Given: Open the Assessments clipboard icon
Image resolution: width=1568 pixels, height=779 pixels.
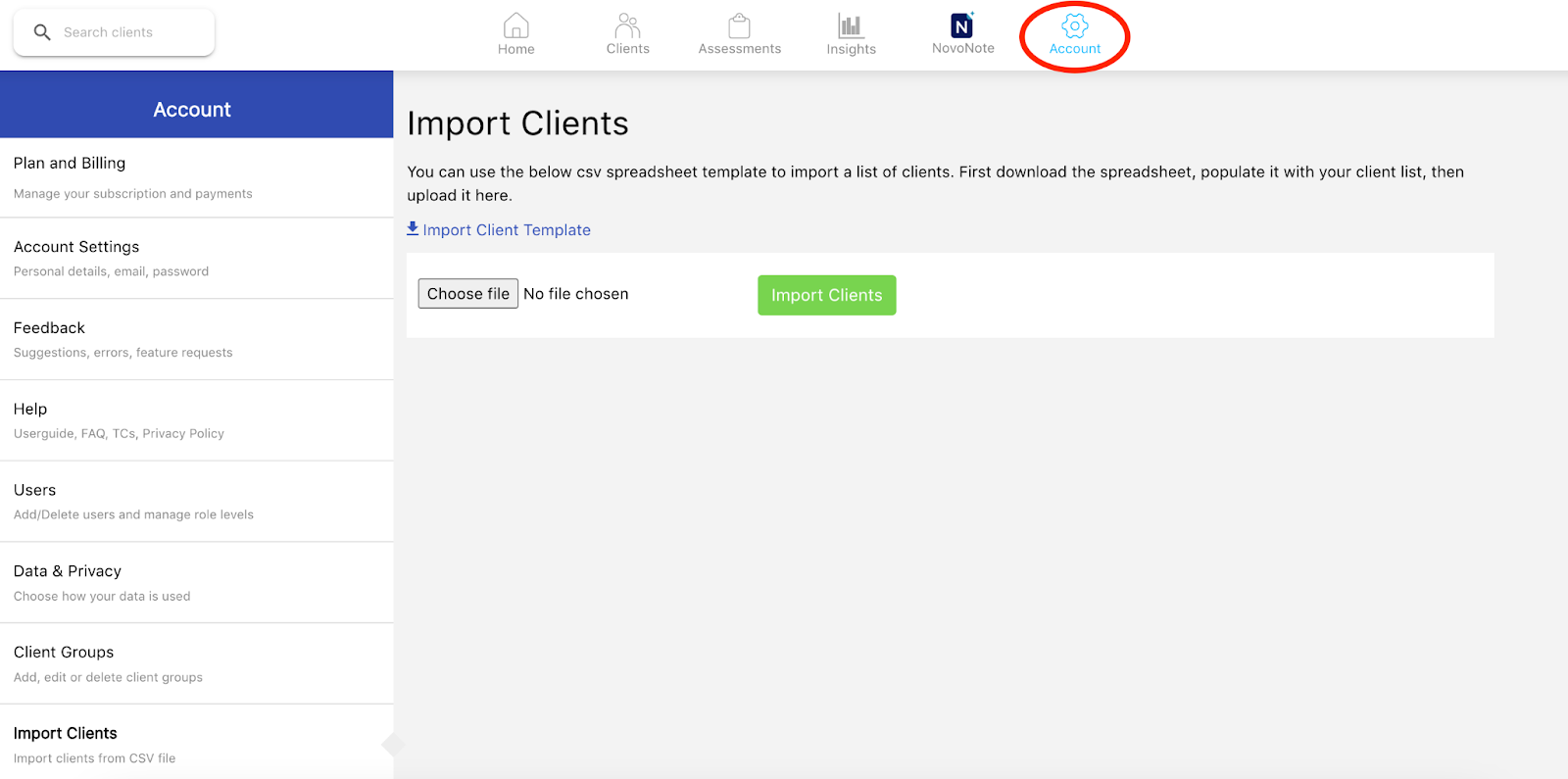Looking at the screenshot, I should (x=740, y=25).
